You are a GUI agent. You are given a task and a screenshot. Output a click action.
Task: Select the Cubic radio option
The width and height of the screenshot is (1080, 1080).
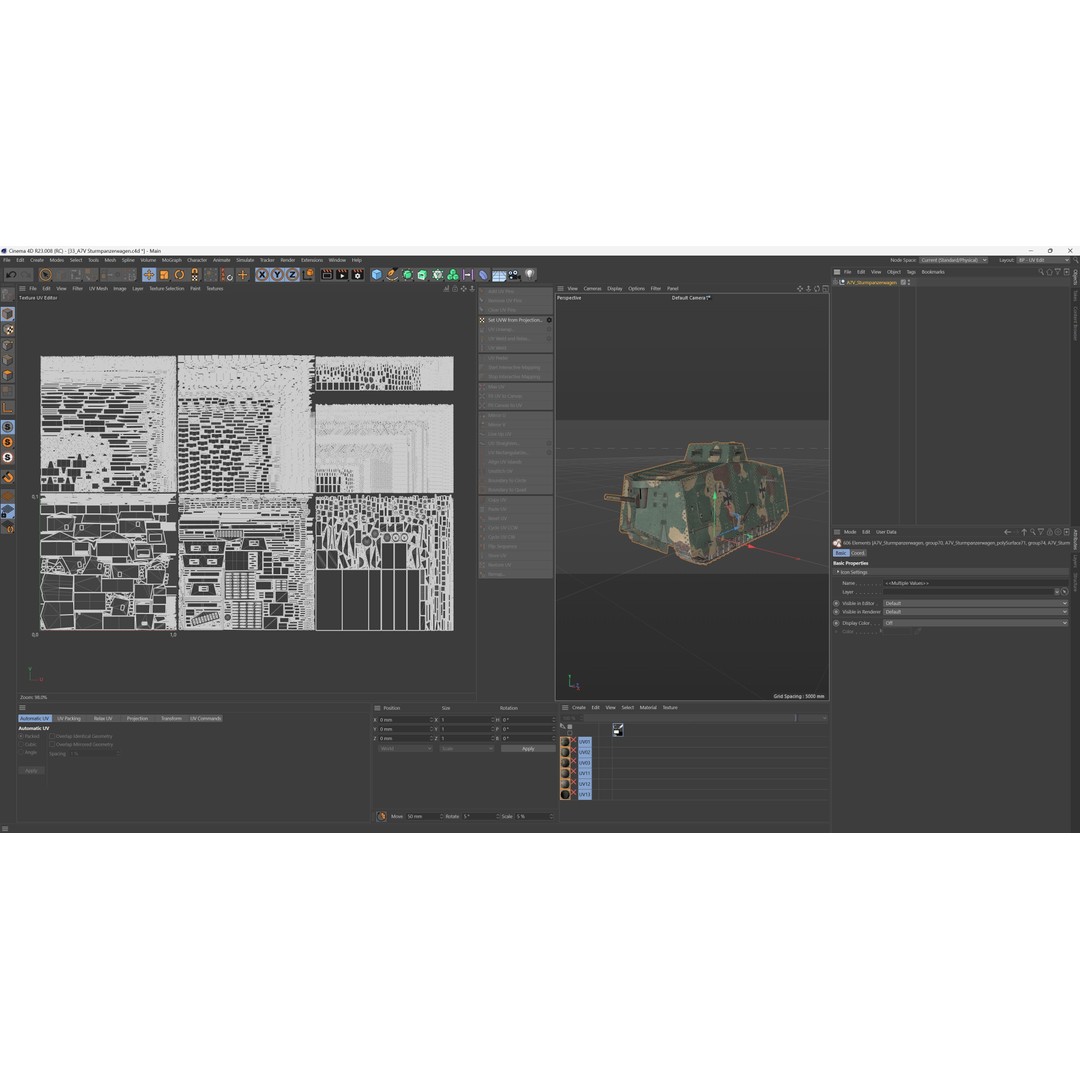coord(21,745)
